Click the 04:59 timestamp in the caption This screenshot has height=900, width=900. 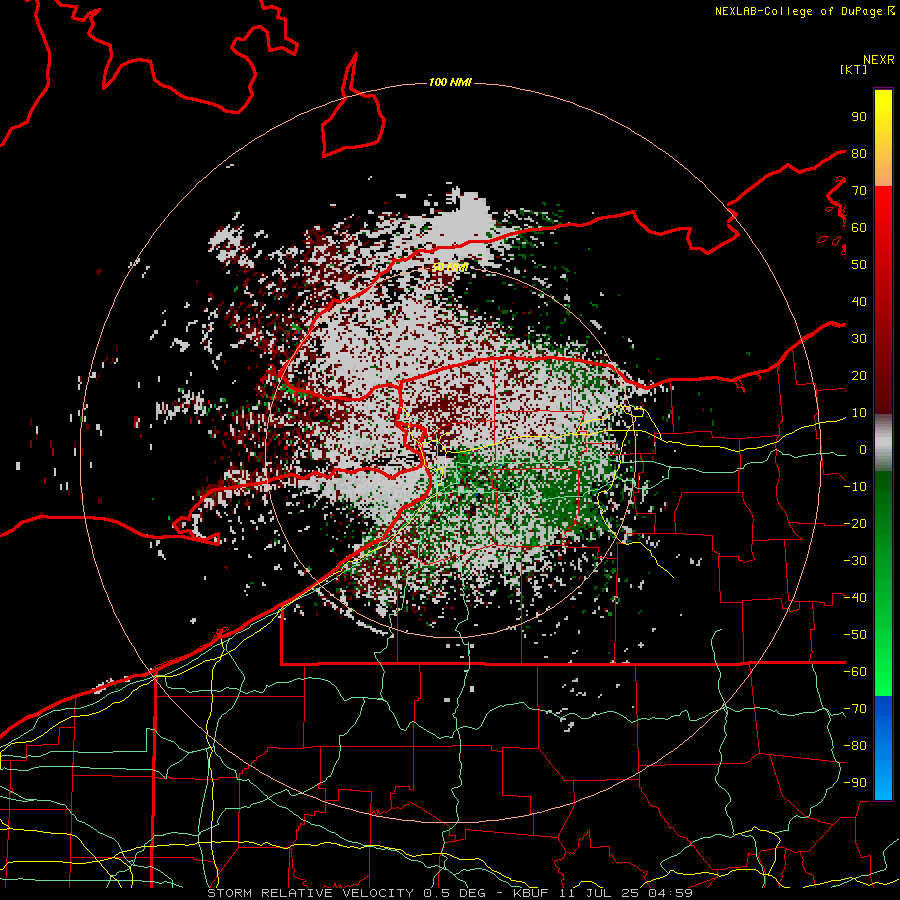tap(670, 893)
